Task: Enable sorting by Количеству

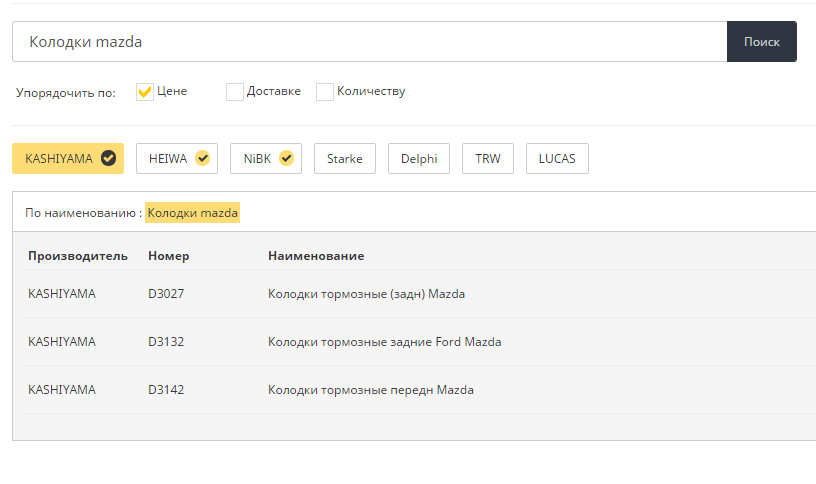Action: pos(325,92)
